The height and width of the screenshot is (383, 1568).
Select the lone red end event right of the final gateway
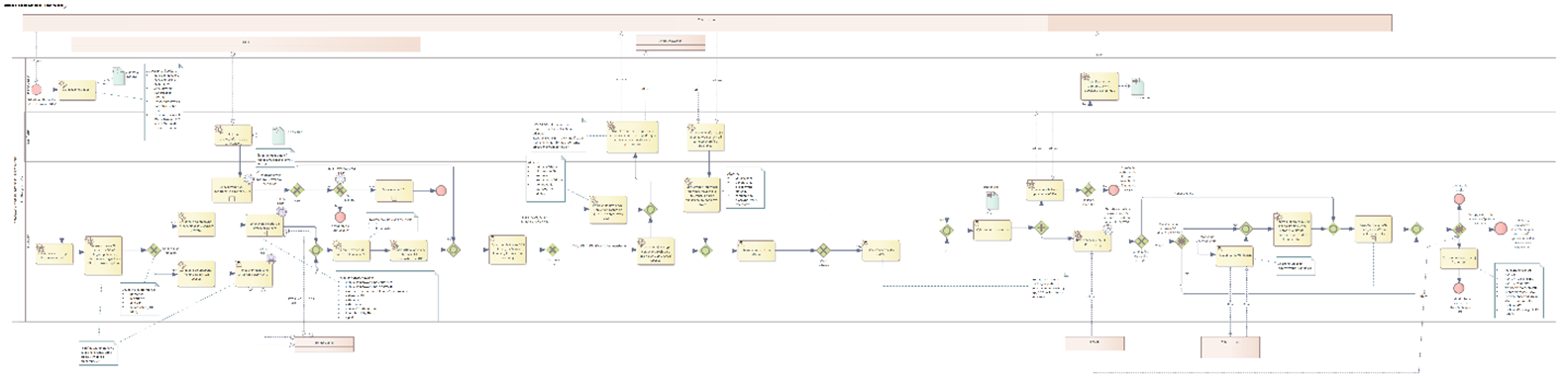pyautogui.click(x=1500, y=229)
